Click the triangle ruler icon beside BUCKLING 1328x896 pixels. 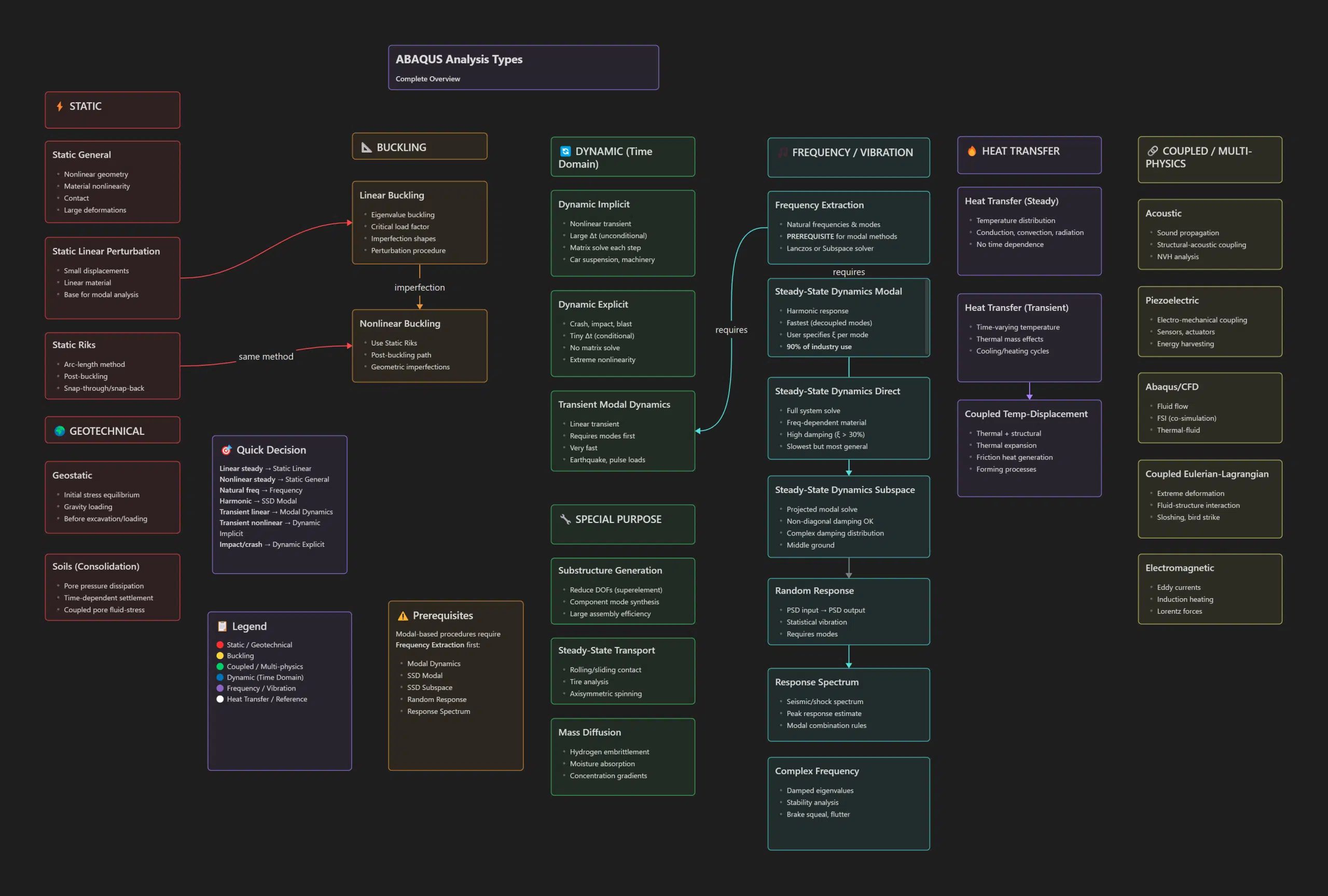(x=367, y=147)
